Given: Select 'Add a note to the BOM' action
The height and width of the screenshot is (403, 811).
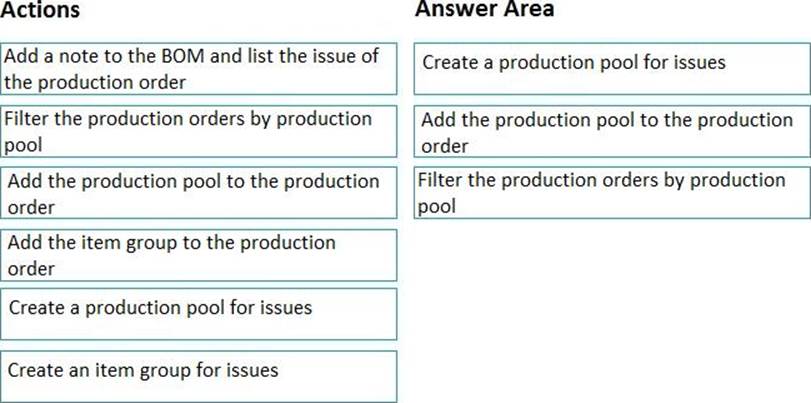Looking at the screenshot, I should pos(199,69).
